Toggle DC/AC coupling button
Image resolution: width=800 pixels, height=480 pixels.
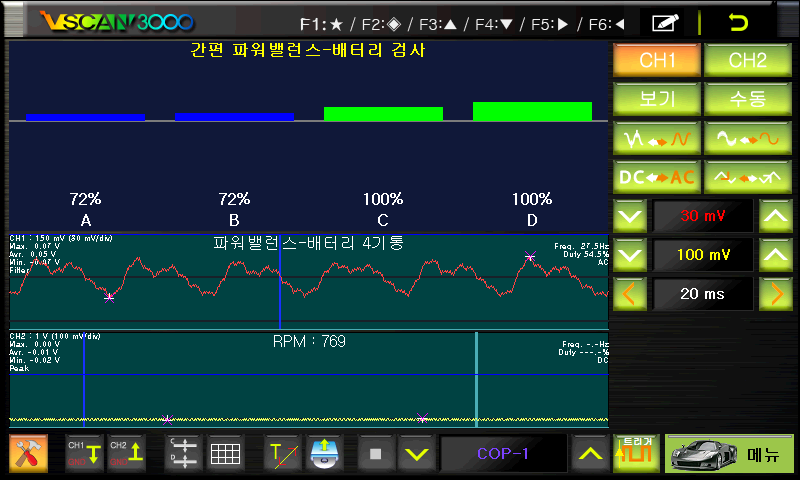pos(655,176)
